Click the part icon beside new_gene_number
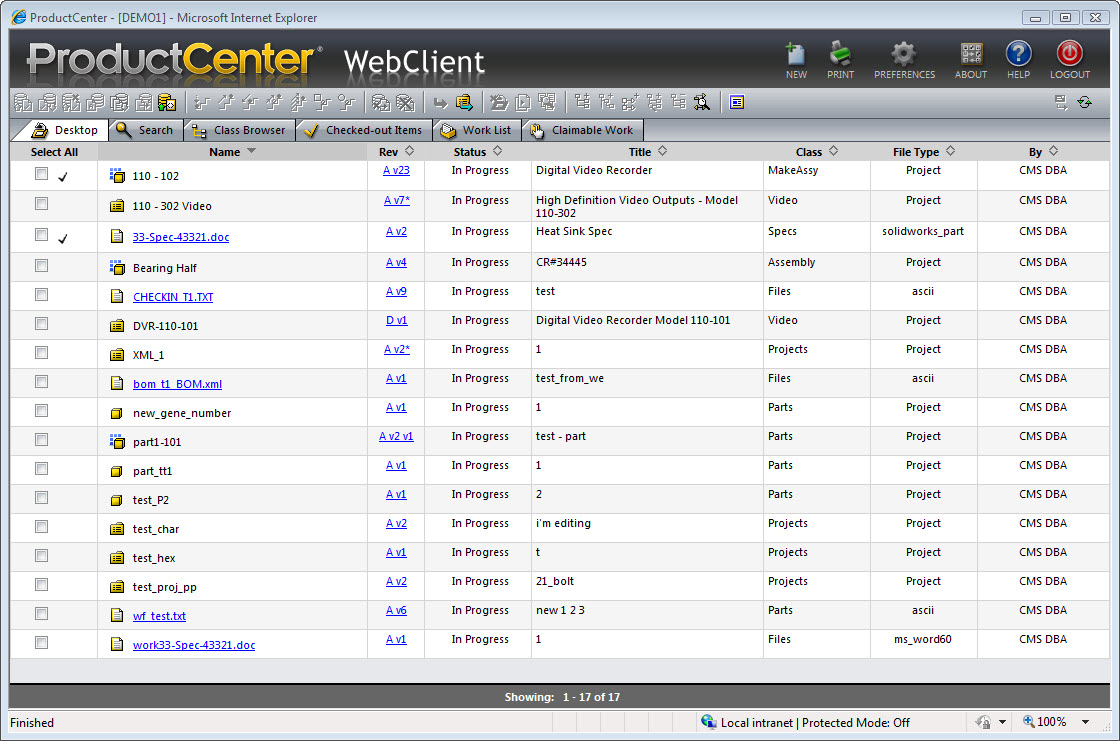 (x=117, y=413)
